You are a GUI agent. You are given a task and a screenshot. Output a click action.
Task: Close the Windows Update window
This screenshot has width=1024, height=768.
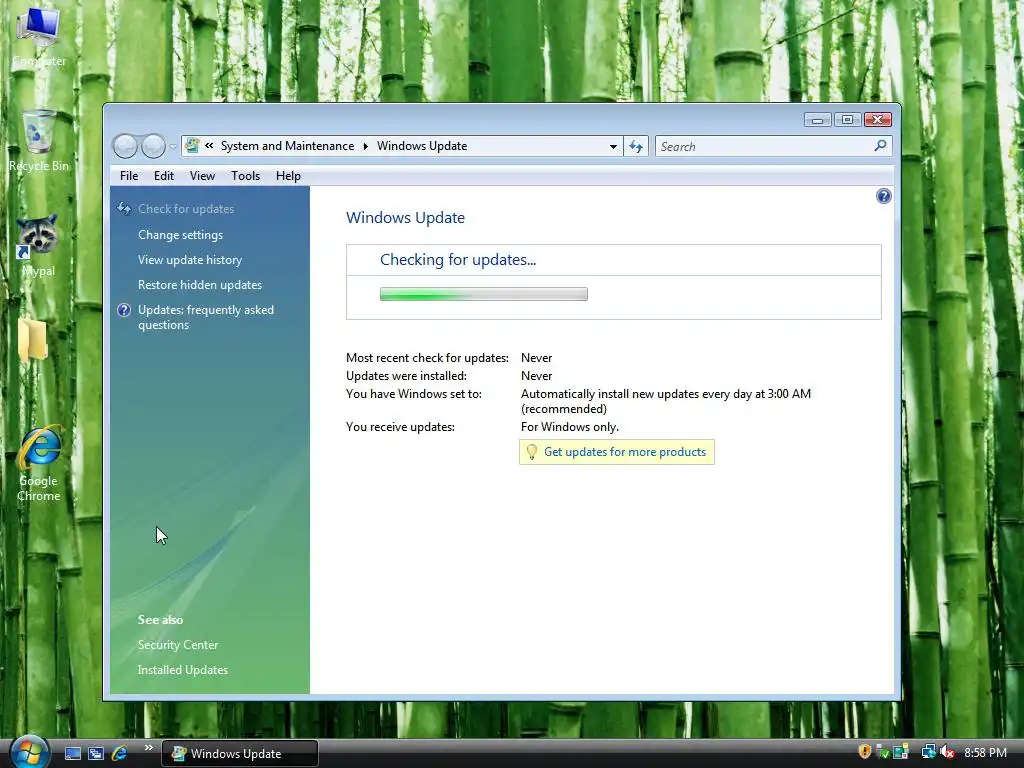pyautogui.click(x=878, y=120)
